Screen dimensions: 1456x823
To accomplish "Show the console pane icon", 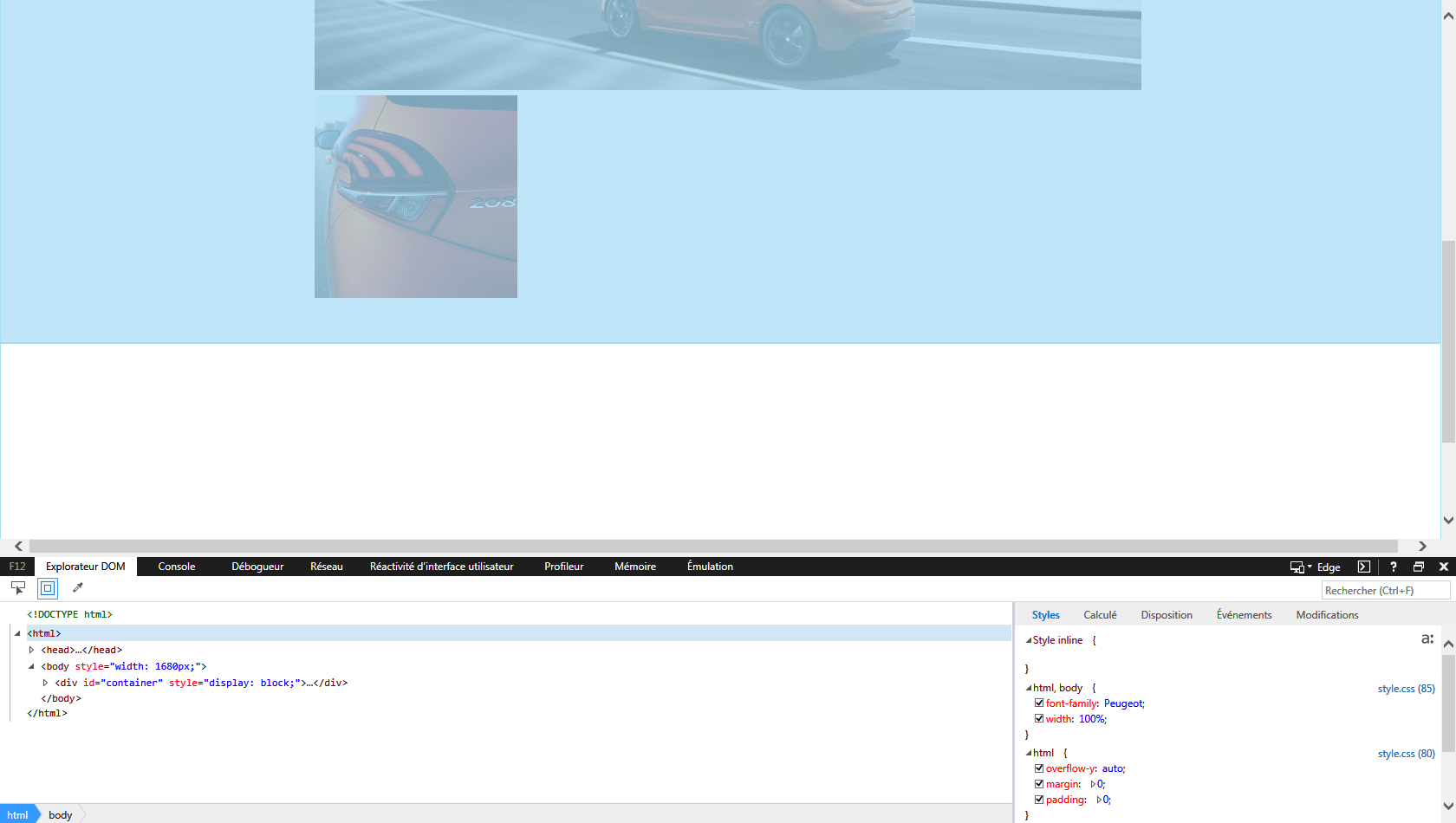I will pyautogui.click(x=1364, y=567).
